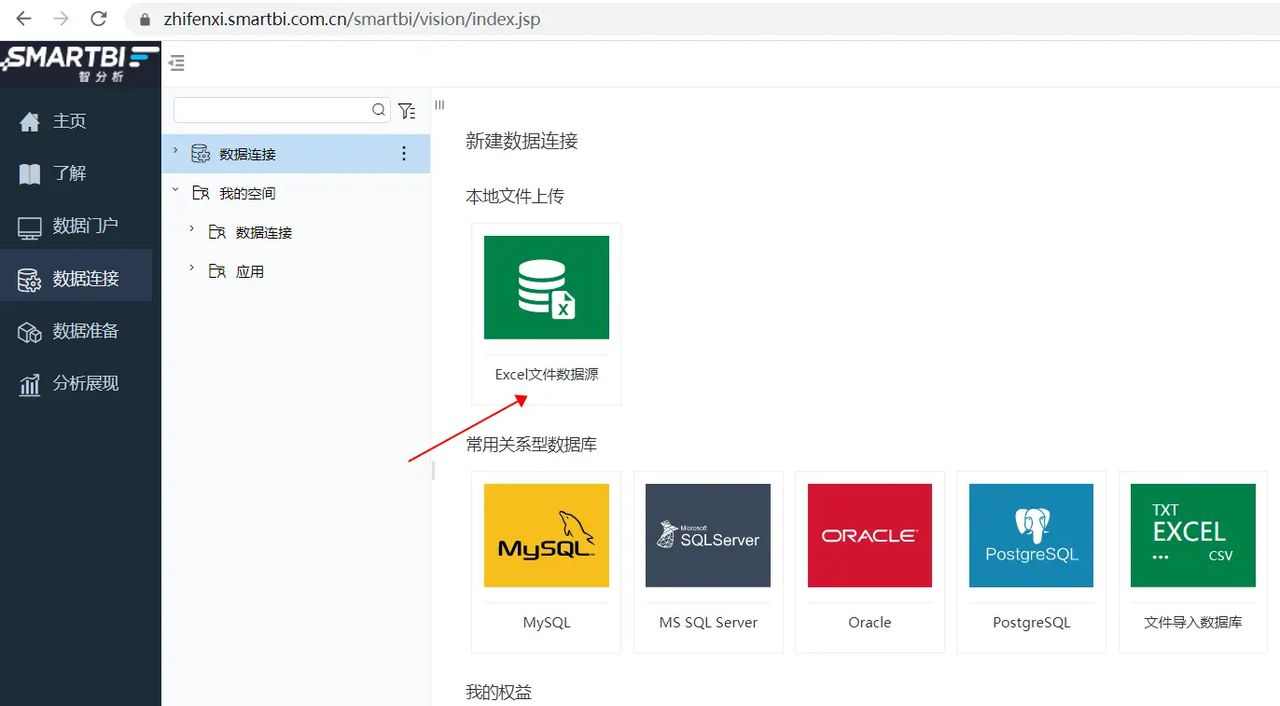Open the PostgreSQL connection icon
The width and height of the screenshot is (1280, 706).
(1031, 535)
